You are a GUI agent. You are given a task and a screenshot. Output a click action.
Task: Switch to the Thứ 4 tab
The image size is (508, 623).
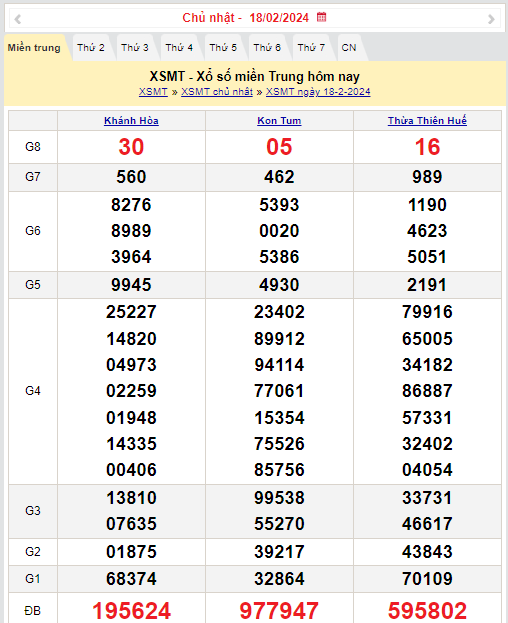coord(179,48)
